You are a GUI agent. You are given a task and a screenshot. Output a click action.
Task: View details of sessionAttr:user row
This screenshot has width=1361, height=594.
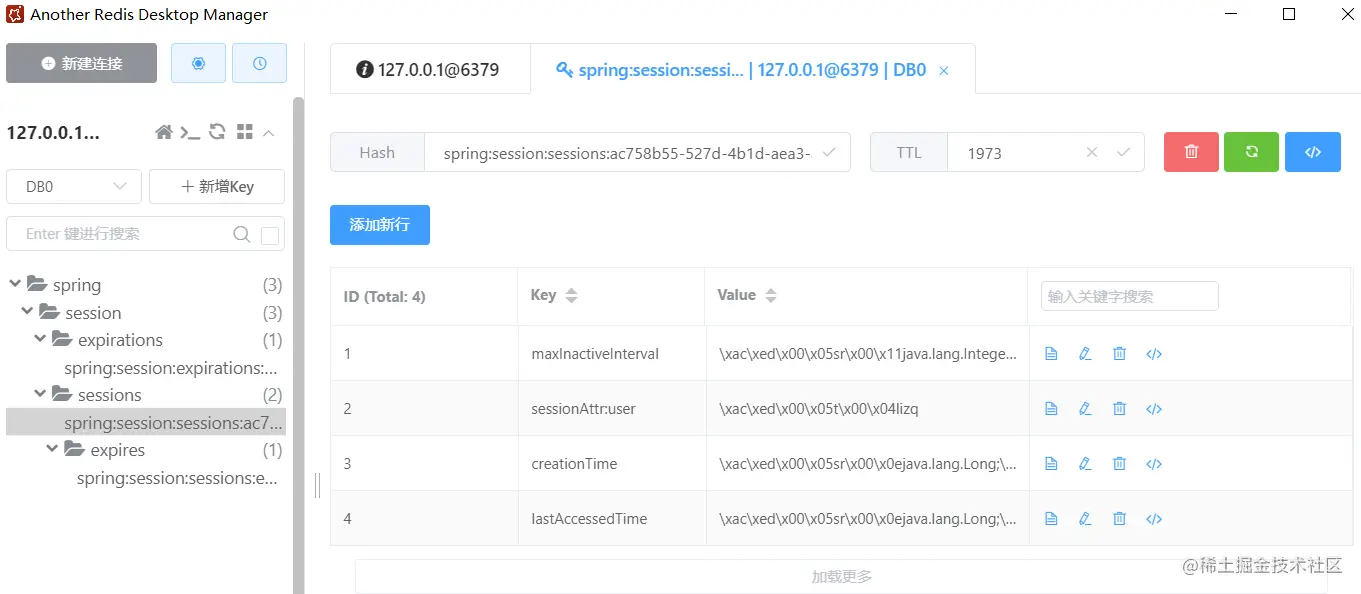tap(1051, 409)
